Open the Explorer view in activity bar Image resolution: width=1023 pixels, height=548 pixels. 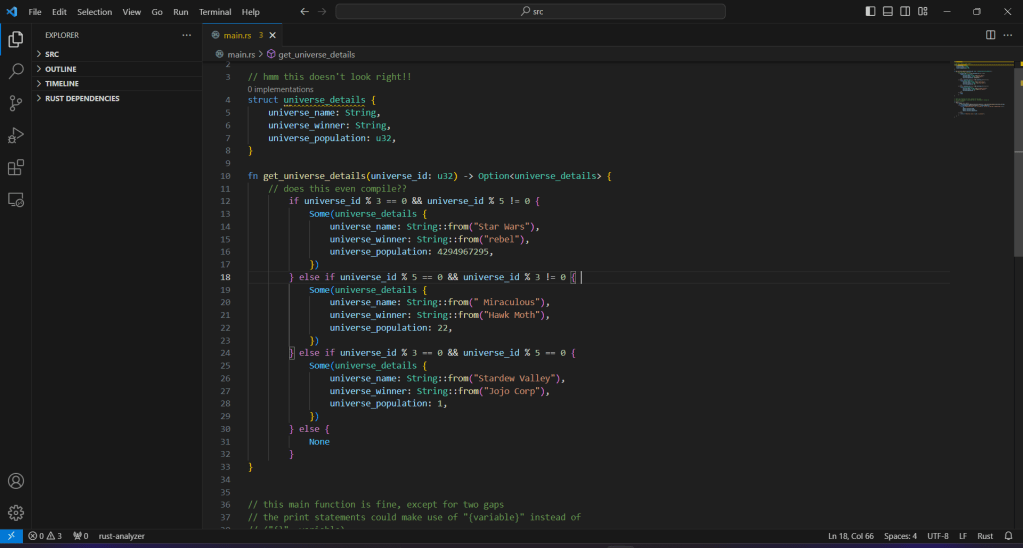[x=16, y=40]
